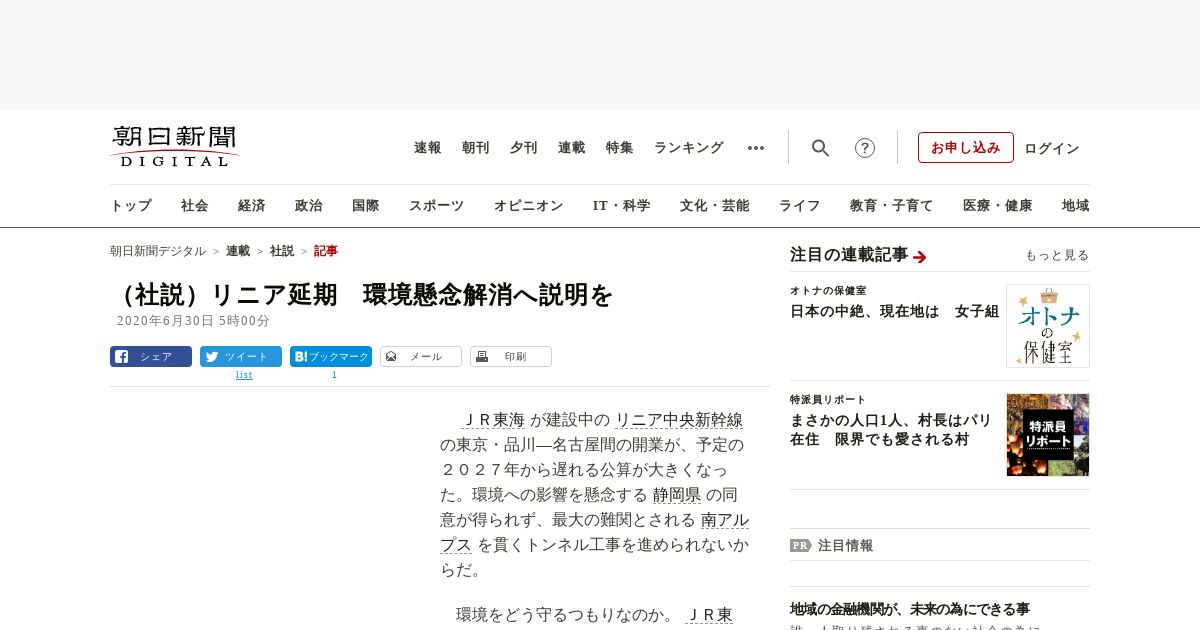Open the 特集 menu item
This screenshot has height=630, width=1200.
coord(620,148)
